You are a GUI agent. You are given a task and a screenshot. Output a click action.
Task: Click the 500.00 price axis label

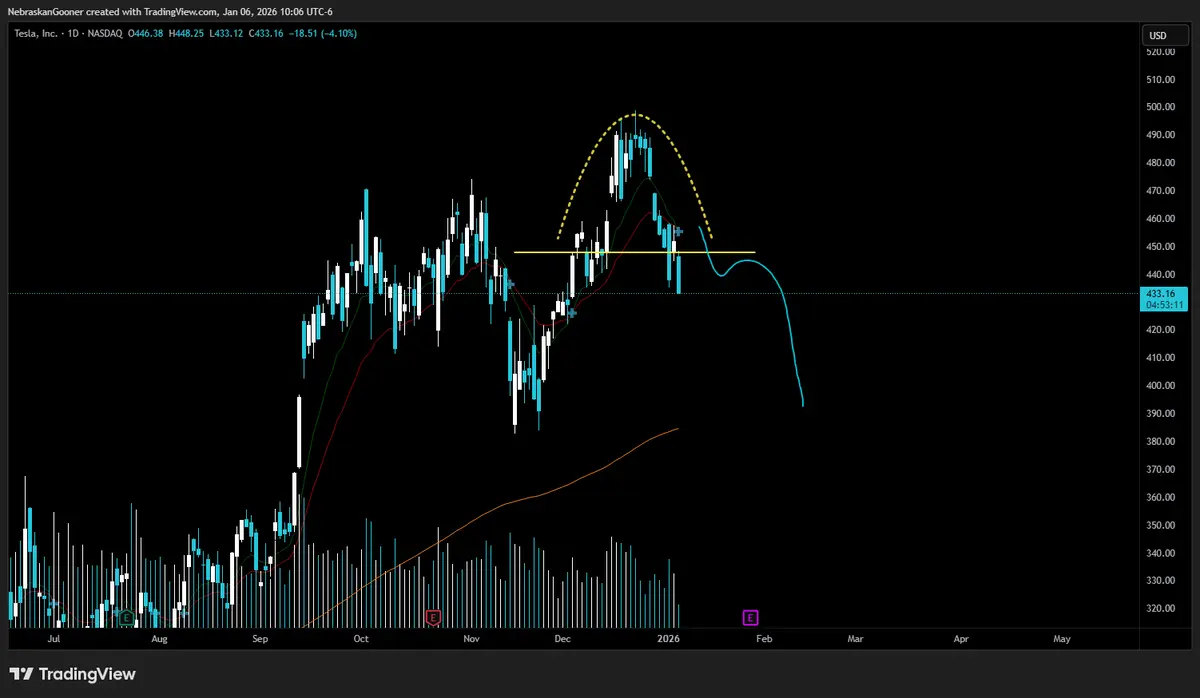tap(1161, 107)
